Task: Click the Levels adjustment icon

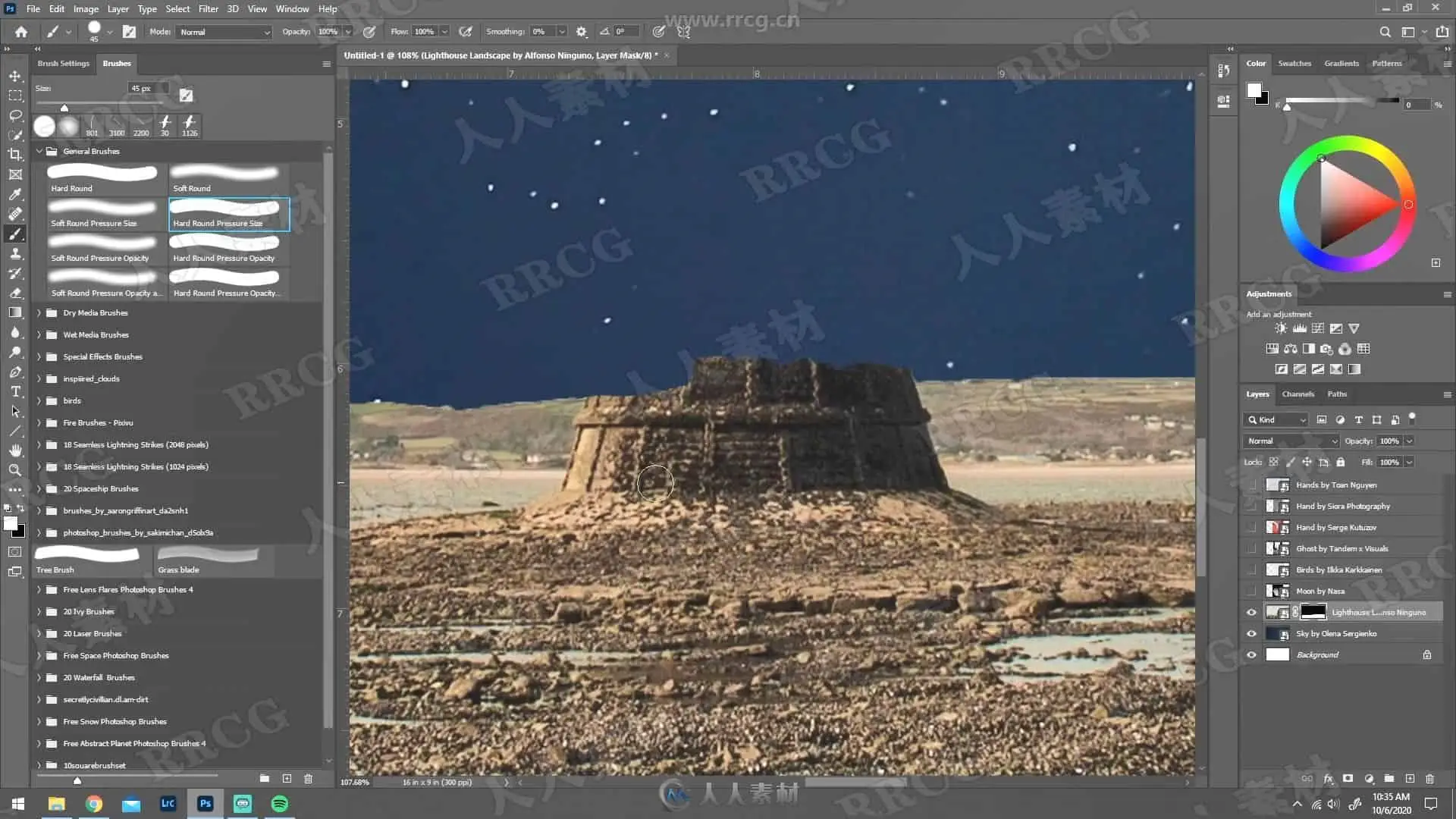Action: [x=1299, y=328]
